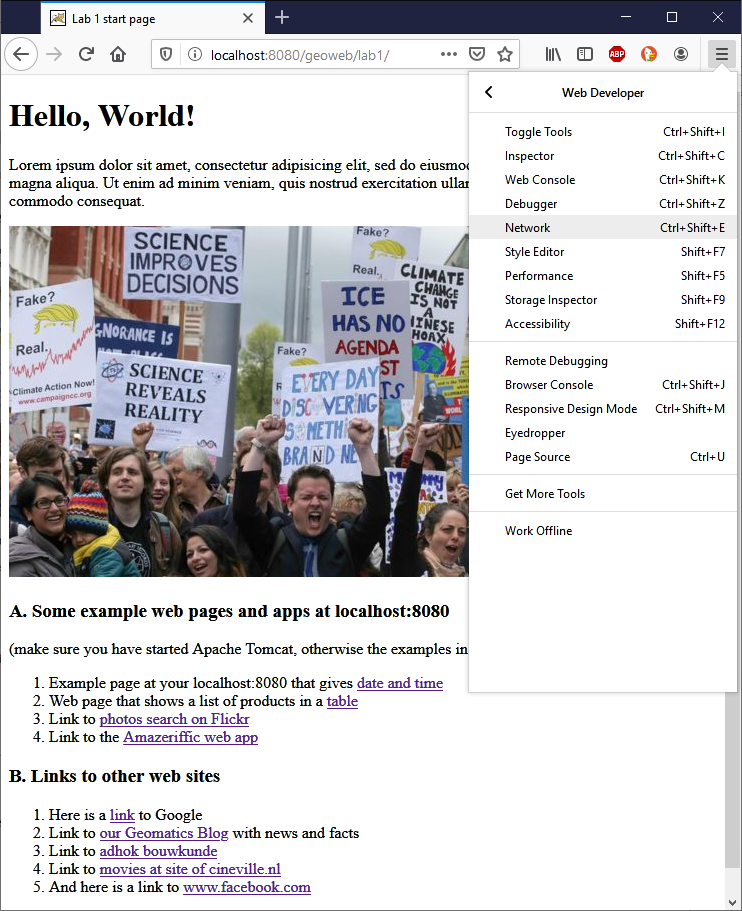
Task: Go back from the Web Developer submenu
Action: [x=489, y=93]
